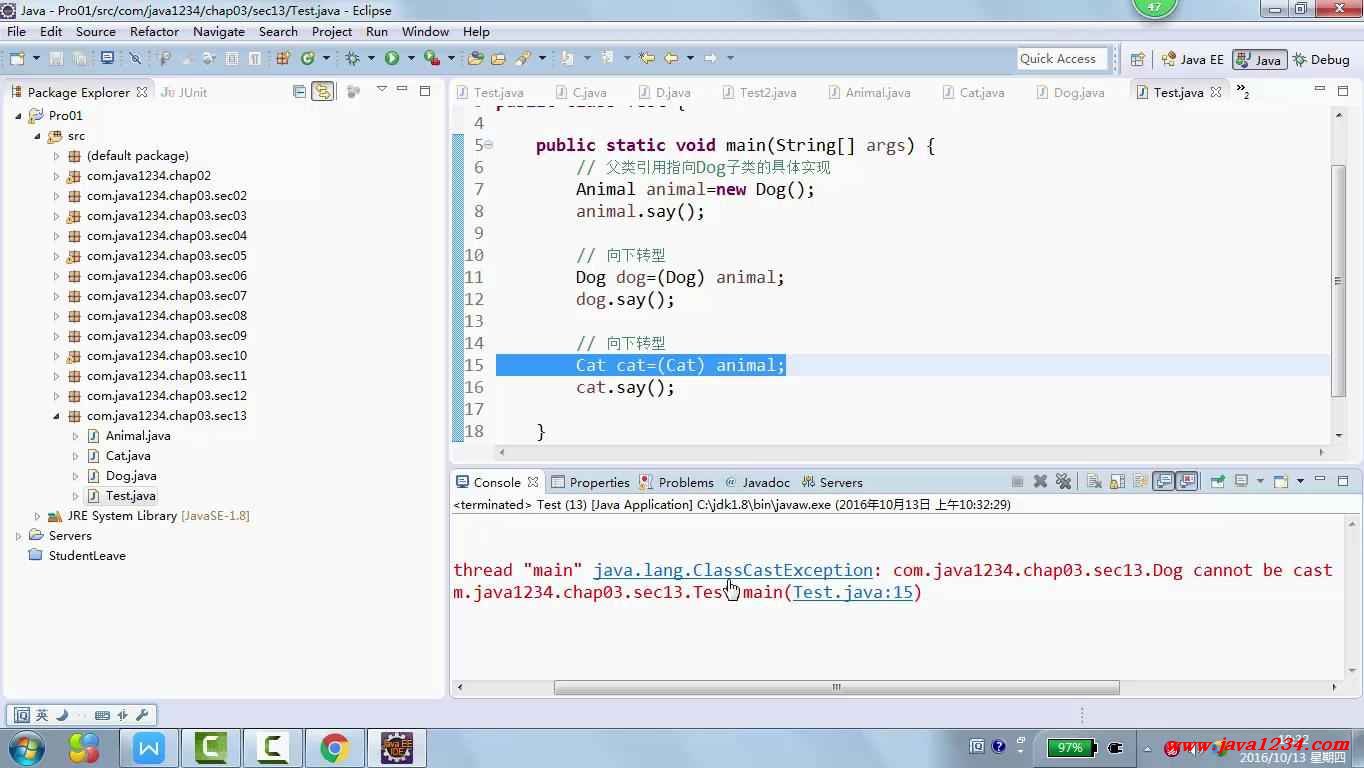Toggle Pin Console

pyautogui.click(x=1217, y=481)
